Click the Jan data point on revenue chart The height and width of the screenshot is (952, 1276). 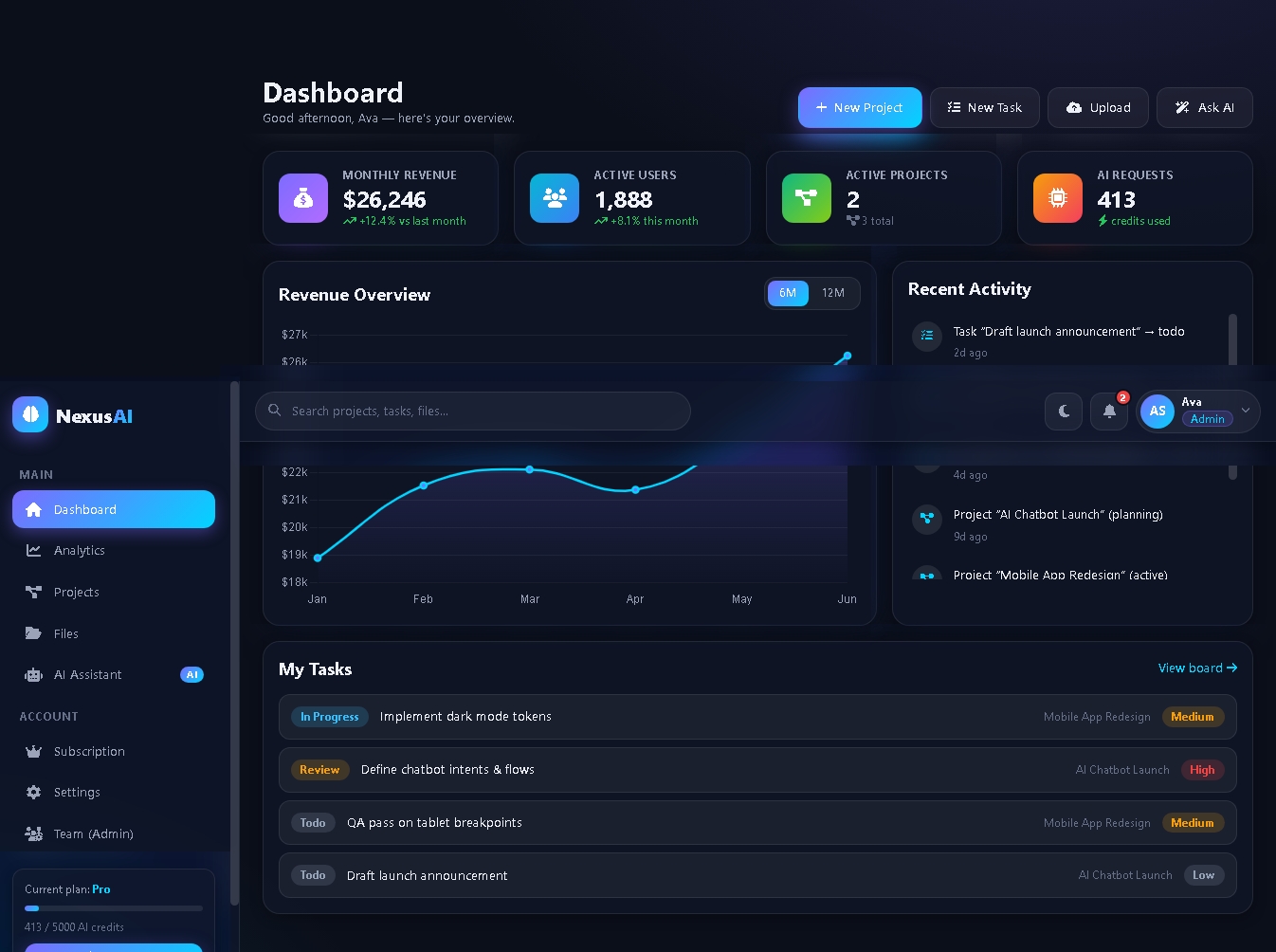click(x=318, y=558)
